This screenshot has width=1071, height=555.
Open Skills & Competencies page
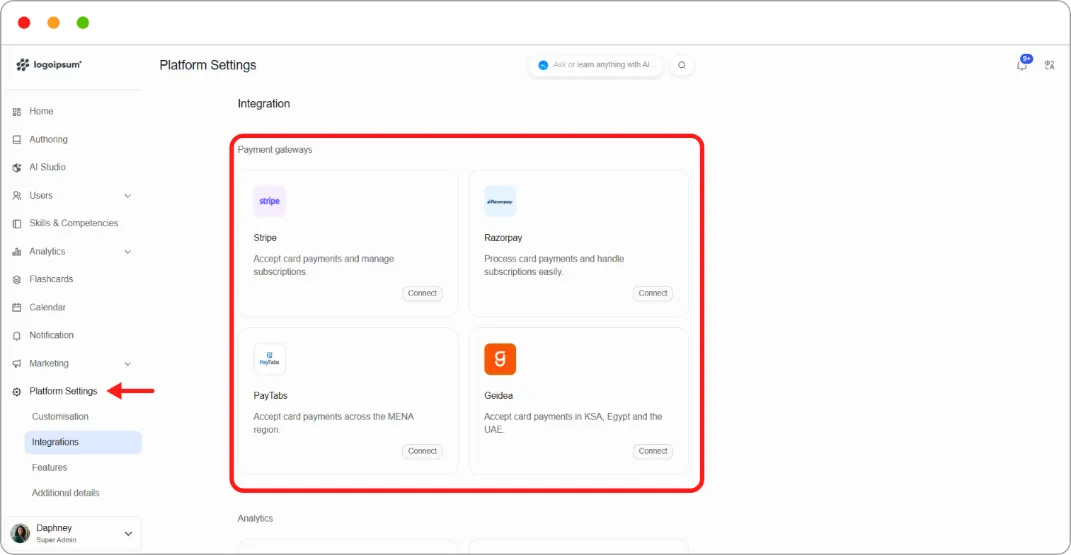pyautogui.click(x=72, y=223)
